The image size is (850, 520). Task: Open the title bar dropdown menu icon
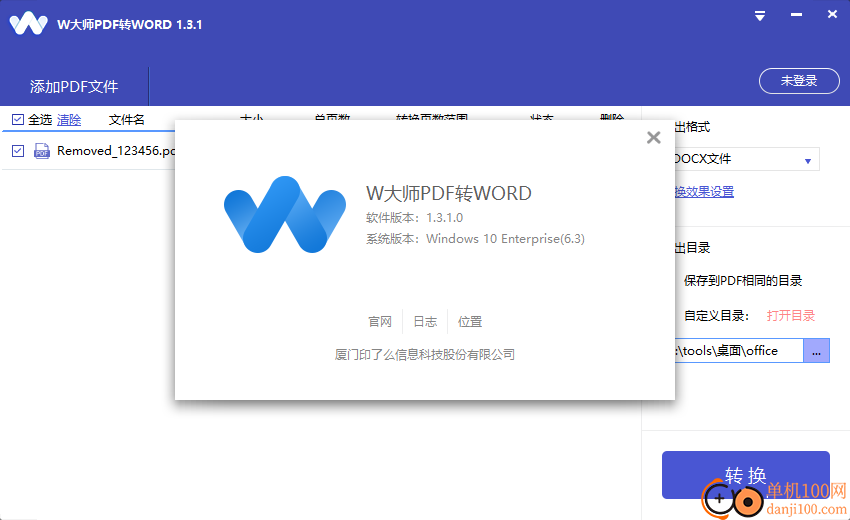760,16
